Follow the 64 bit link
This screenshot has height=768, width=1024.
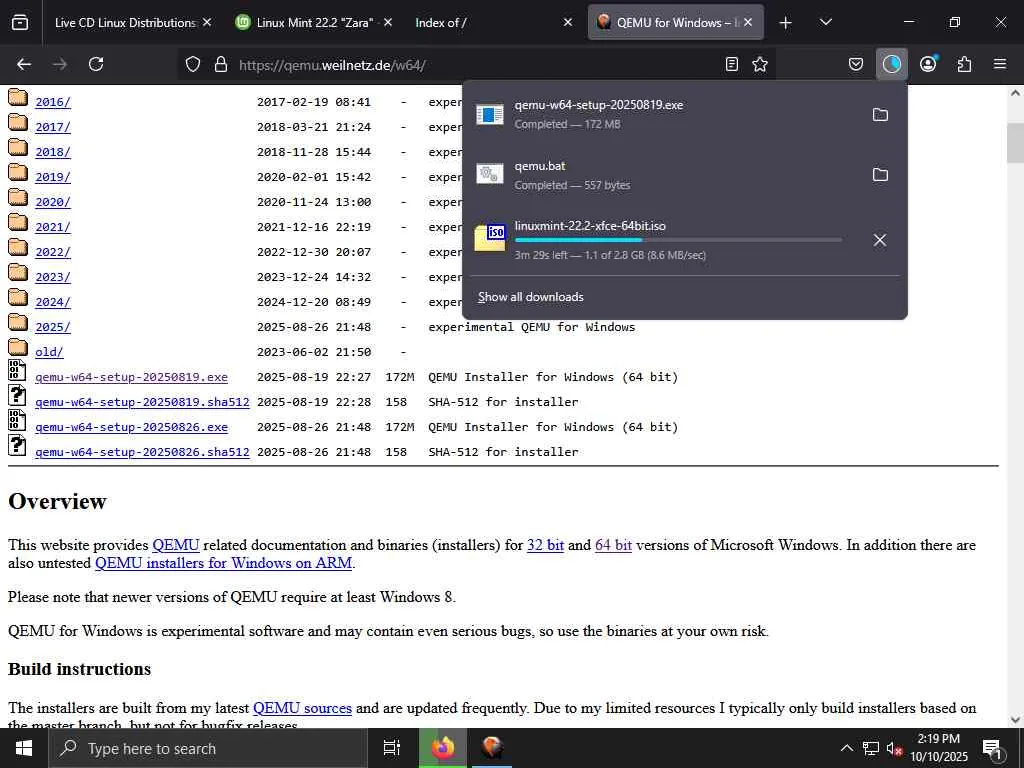(x=613, y=545)
